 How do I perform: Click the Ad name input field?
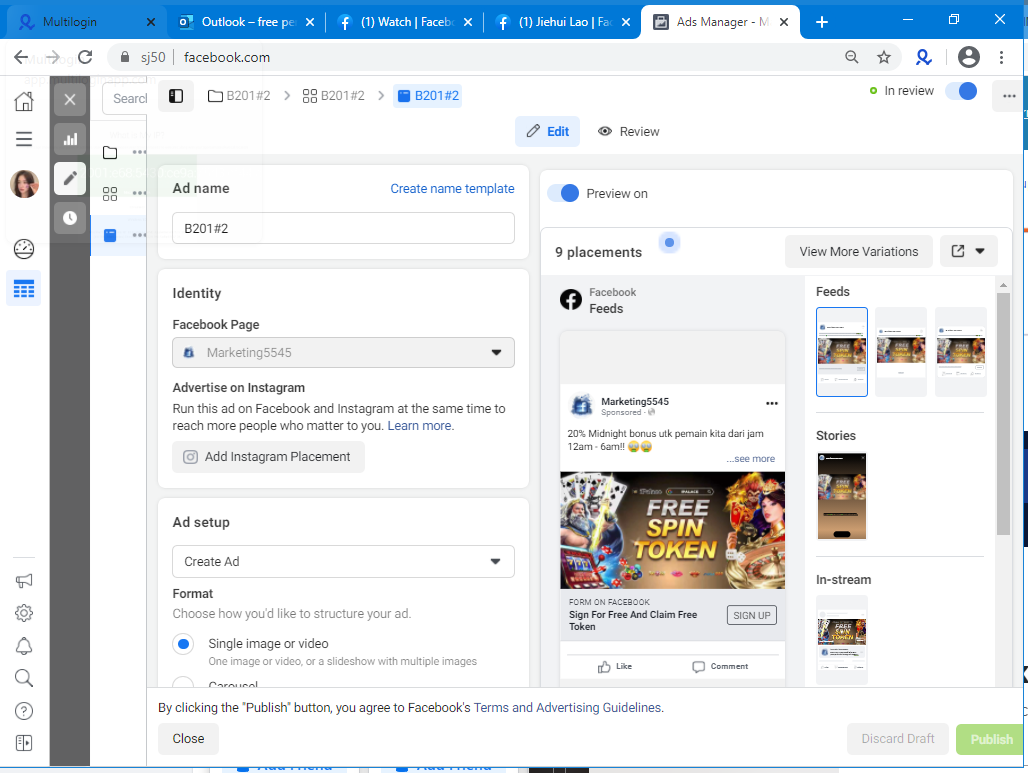click(x=343, y=228)
